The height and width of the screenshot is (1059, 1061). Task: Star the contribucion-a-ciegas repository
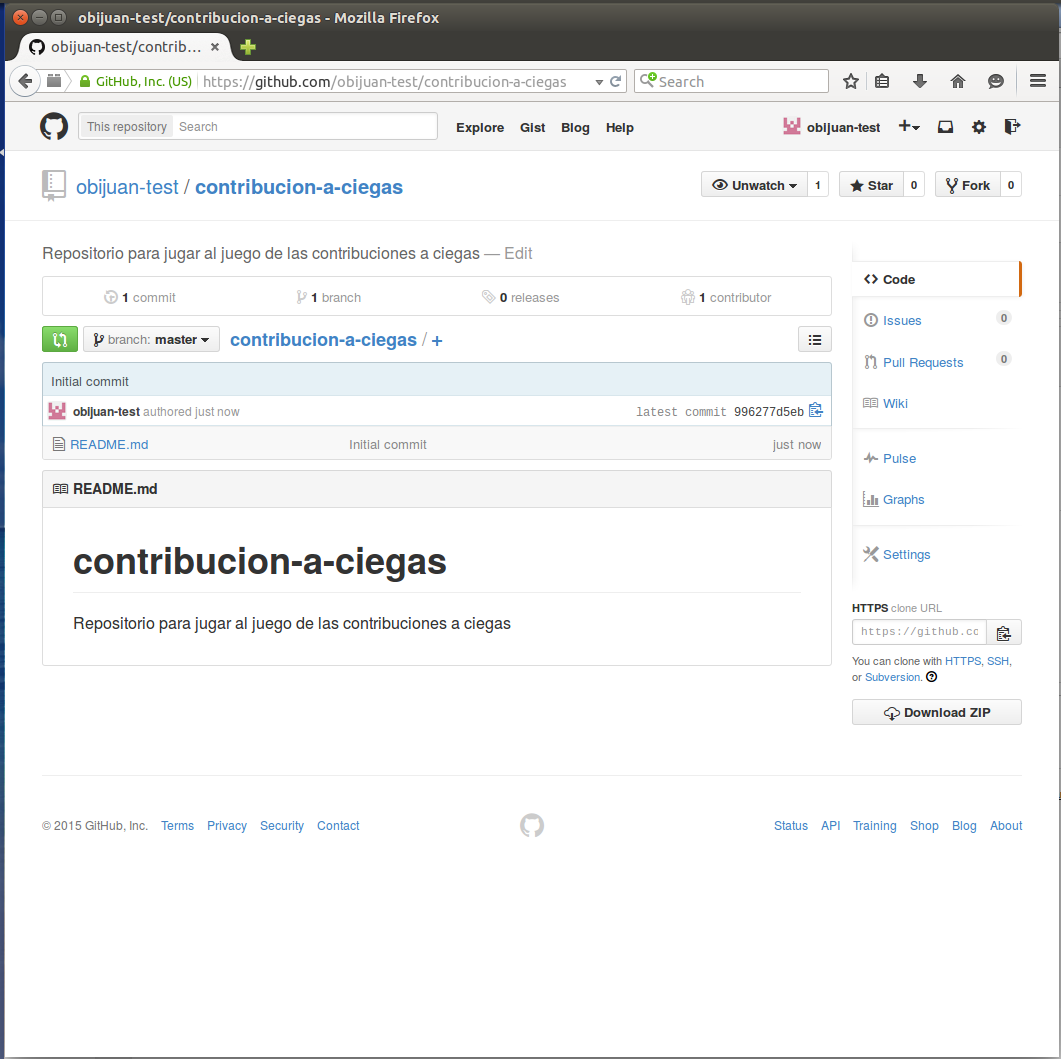[x=871, y=185]
